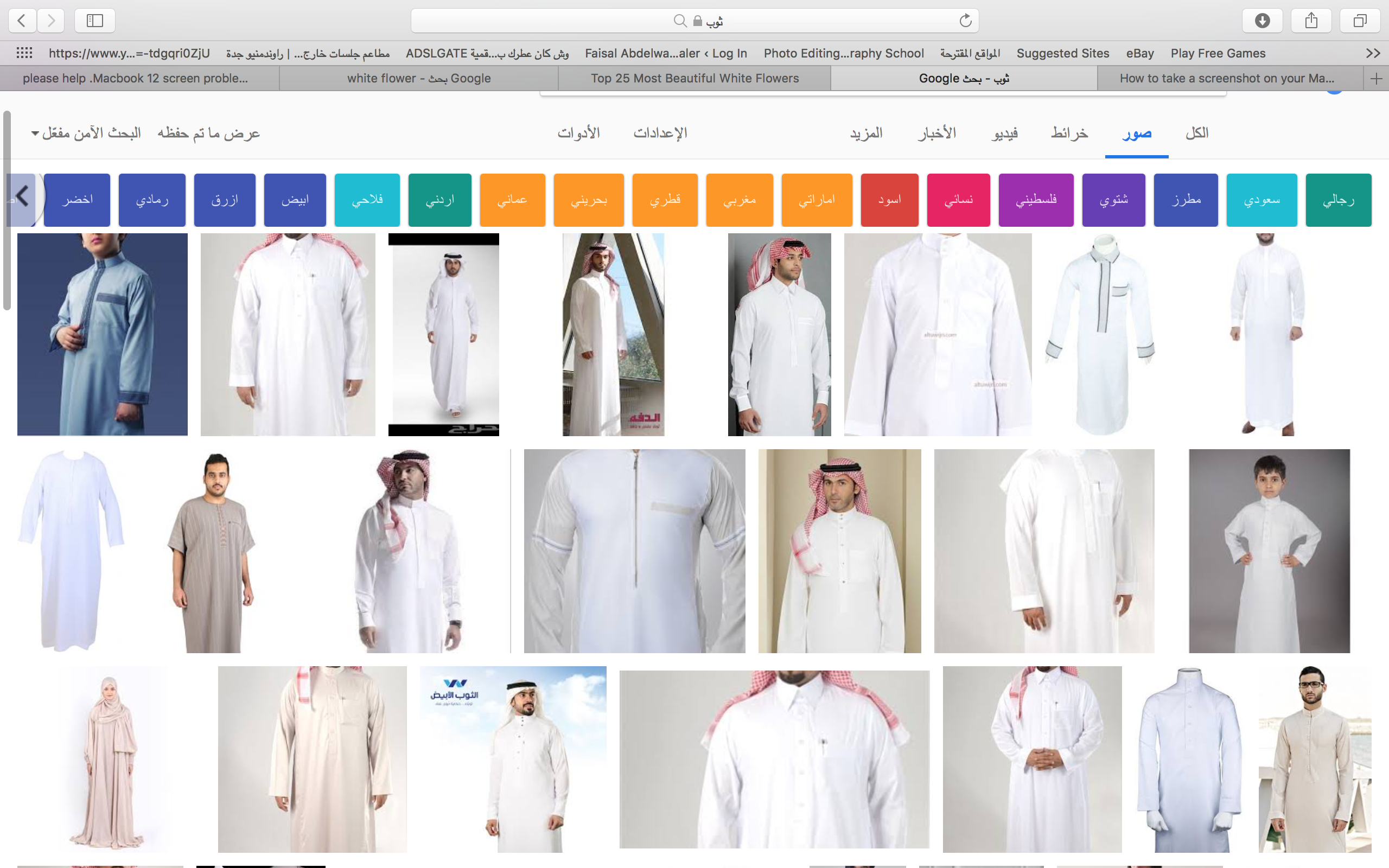Go forward with the Safari forward arrow

(51, 21)
